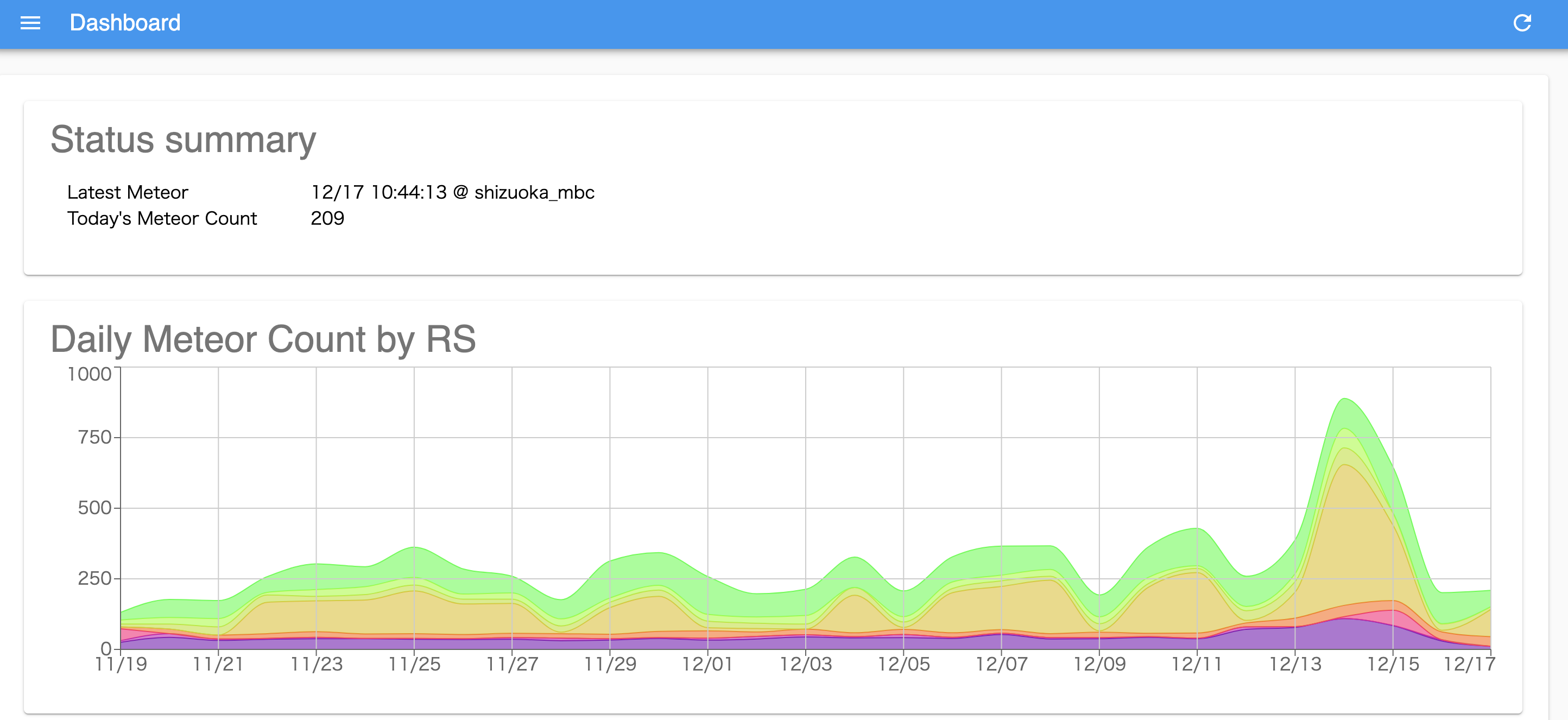
Task: Click the refresh icon in header
Action: tap(1522, 23)
